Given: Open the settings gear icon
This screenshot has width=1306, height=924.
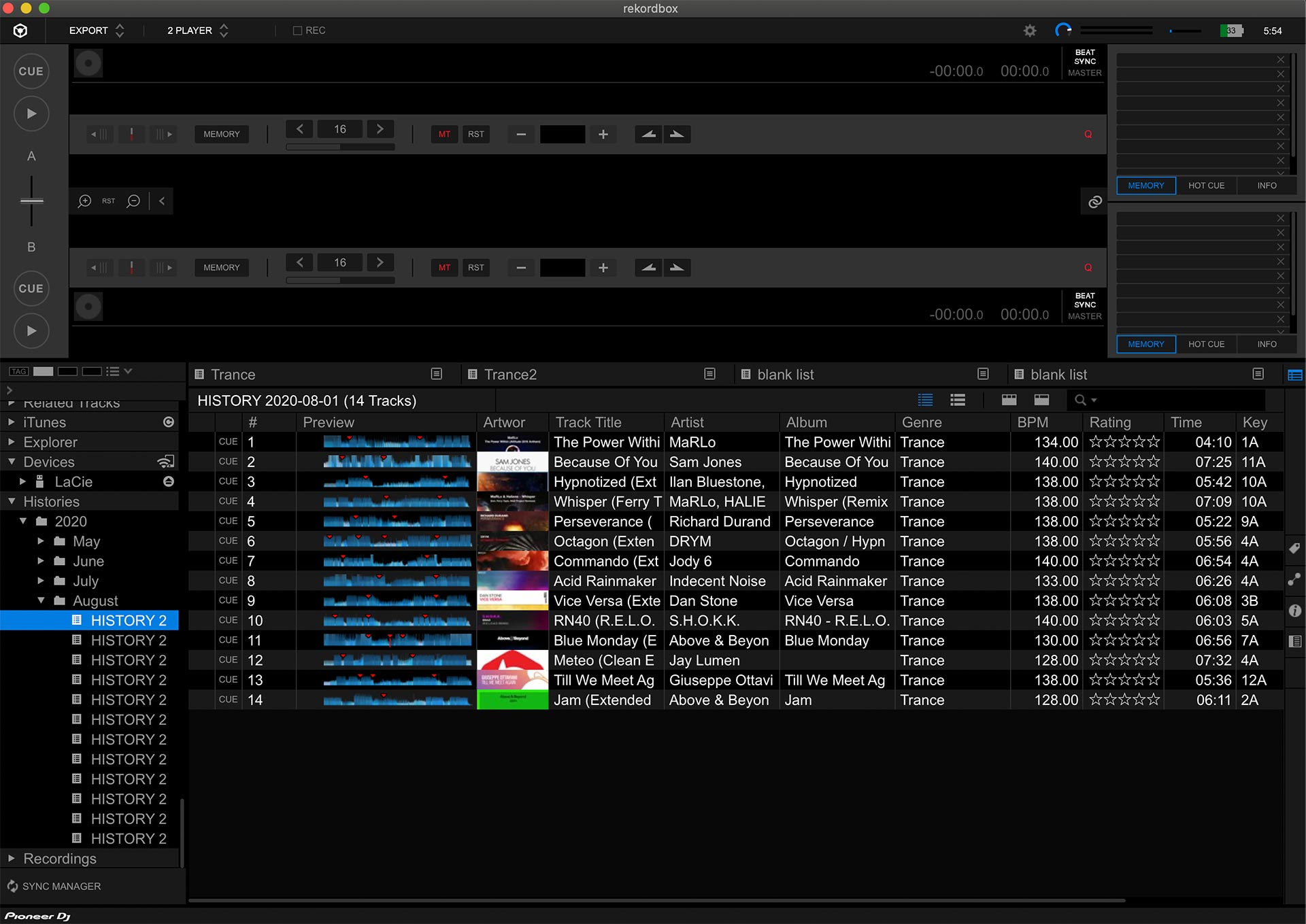Looking at the screenshot, I should point(1030,31).
